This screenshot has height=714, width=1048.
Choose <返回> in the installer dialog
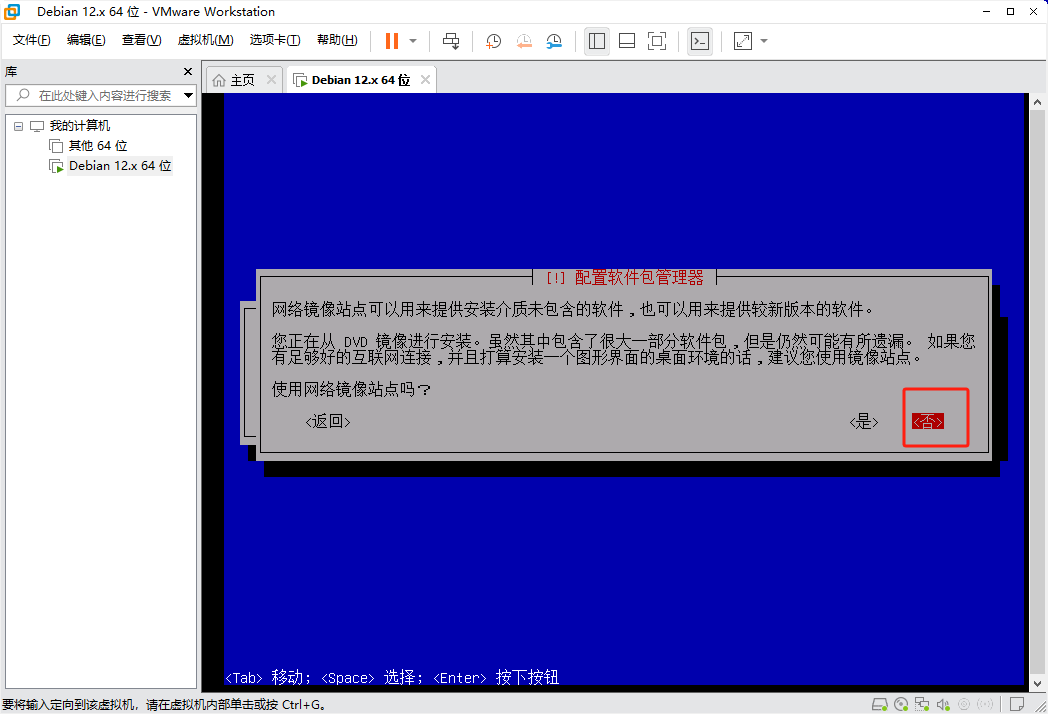coord(328,421)
